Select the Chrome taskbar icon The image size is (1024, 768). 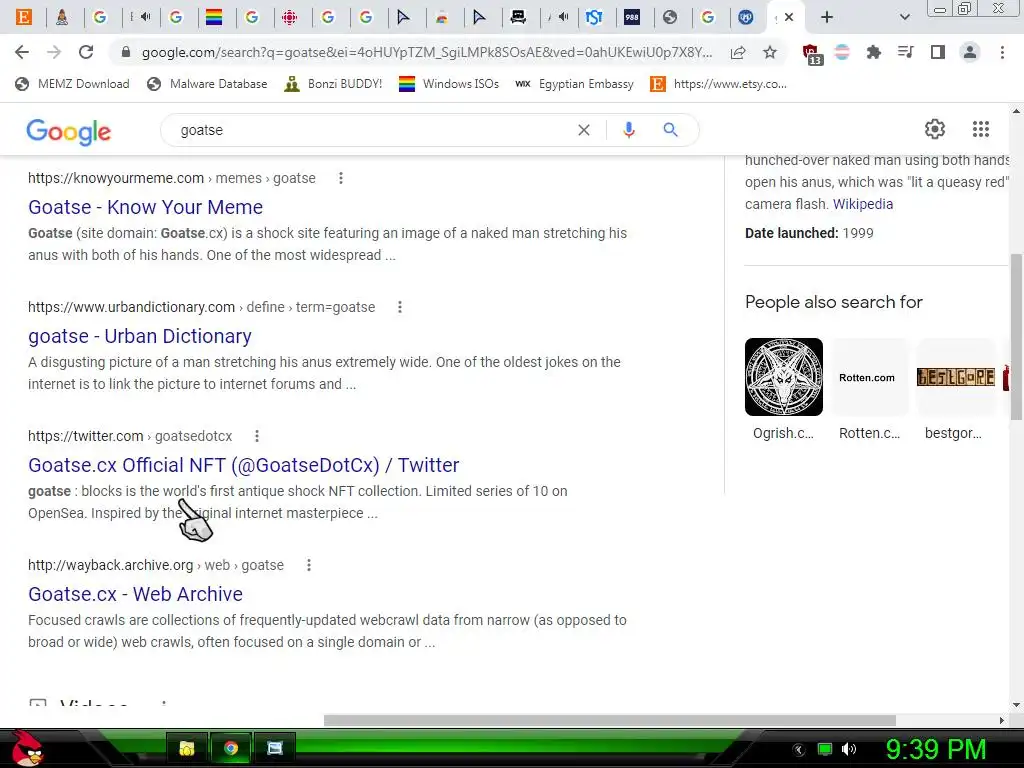click(231, 748)
